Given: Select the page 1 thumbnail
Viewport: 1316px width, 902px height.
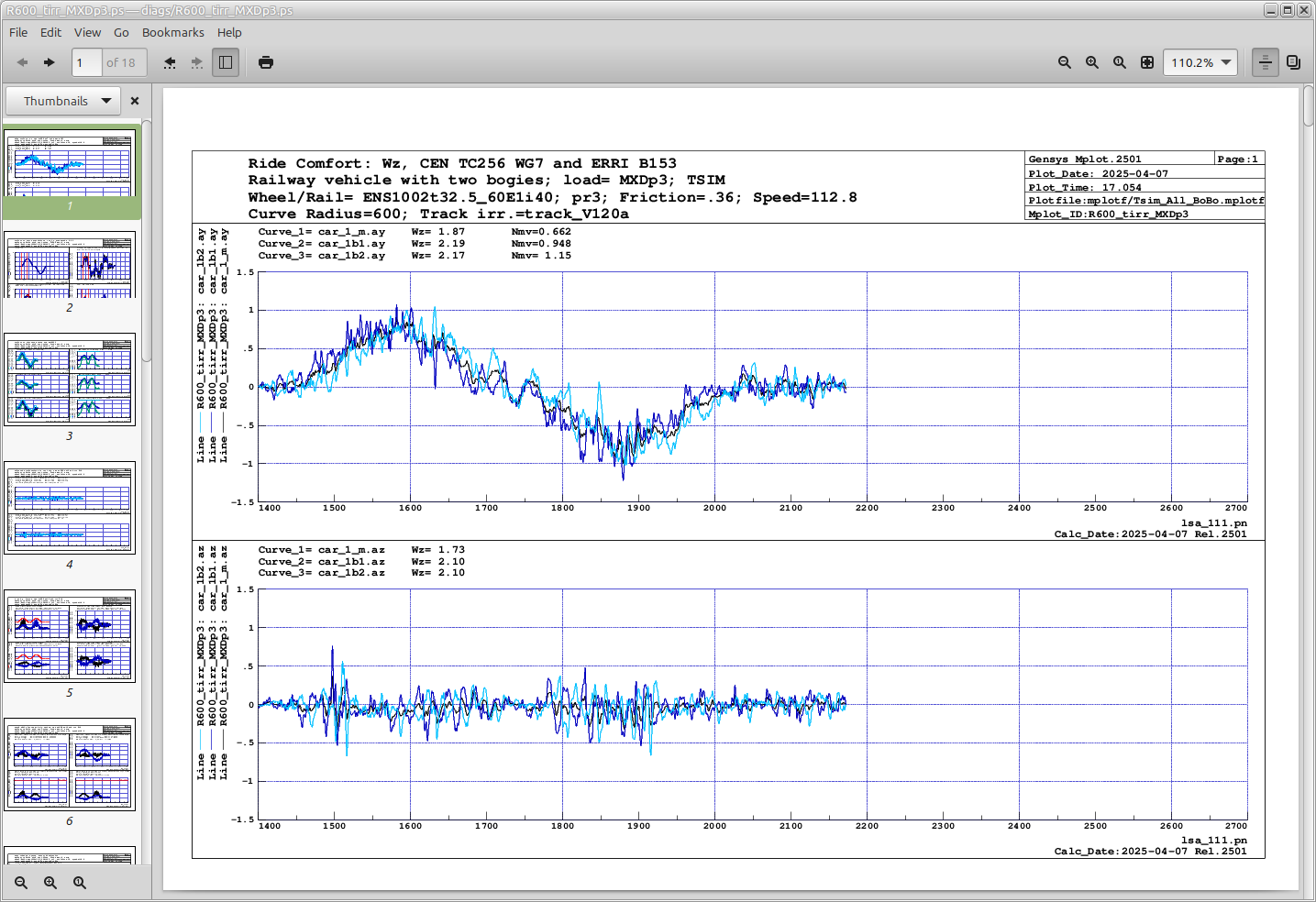Looking at the screenshot, I should [70, 162].
